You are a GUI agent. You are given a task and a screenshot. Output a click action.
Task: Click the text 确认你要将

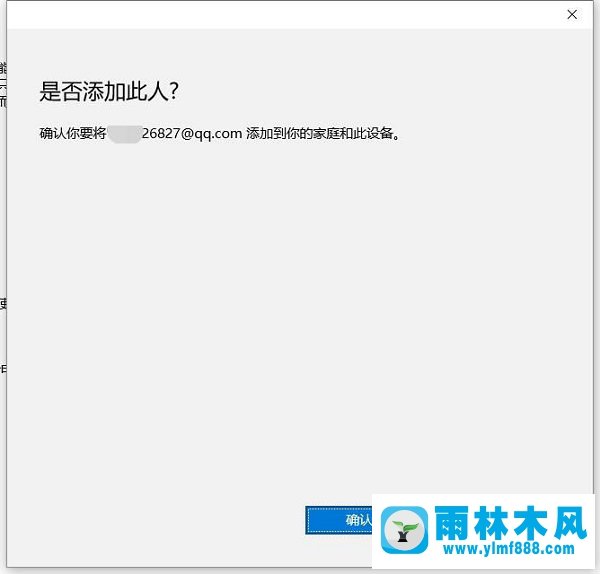tap(73, 134)
